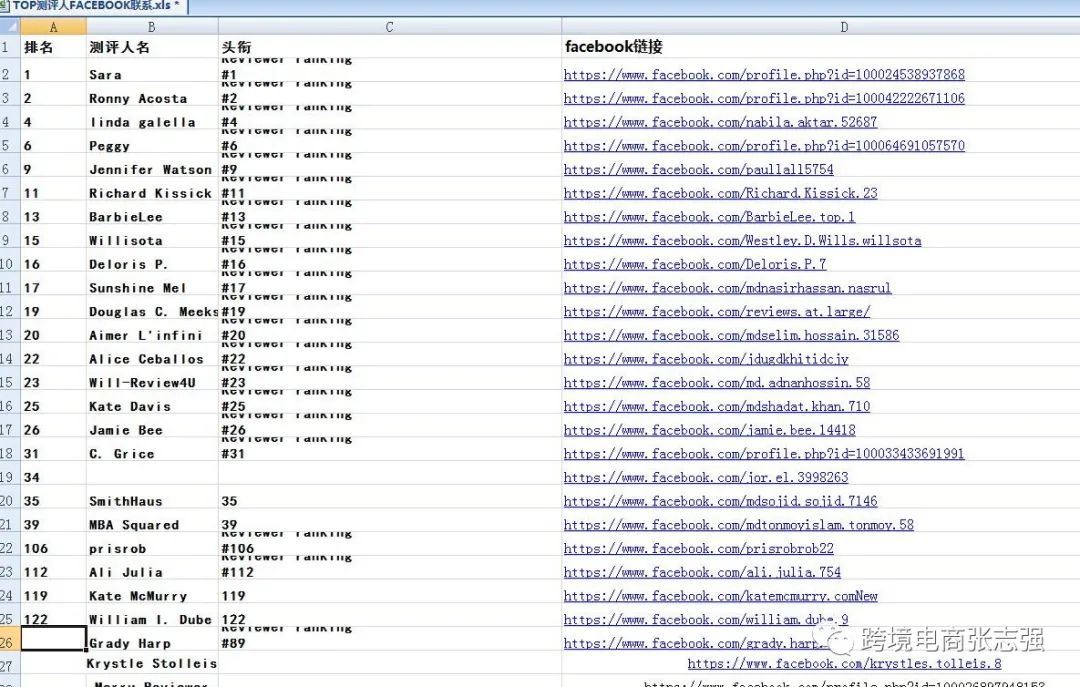
Task: Select the Krystle Stolleis name cell
Action: pyautogui.click(x=152, y=663)
